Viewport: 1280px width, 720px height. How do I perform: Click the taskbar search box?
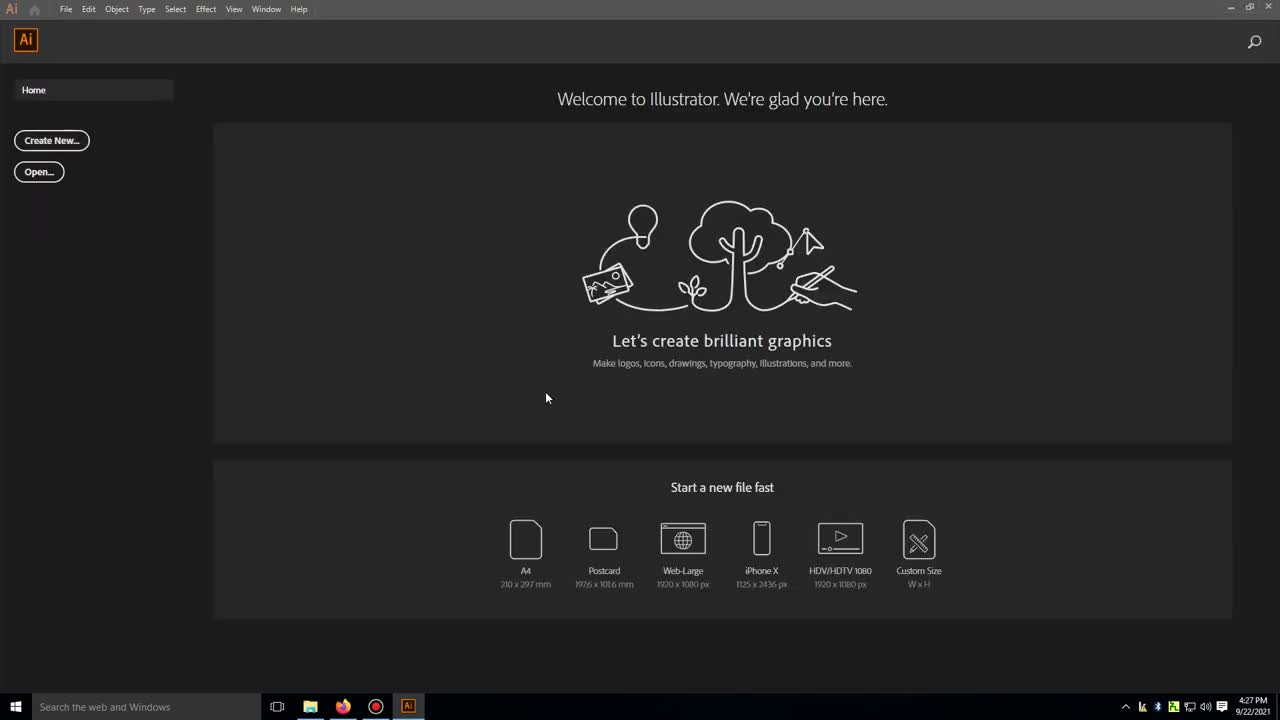pos(147,707)
